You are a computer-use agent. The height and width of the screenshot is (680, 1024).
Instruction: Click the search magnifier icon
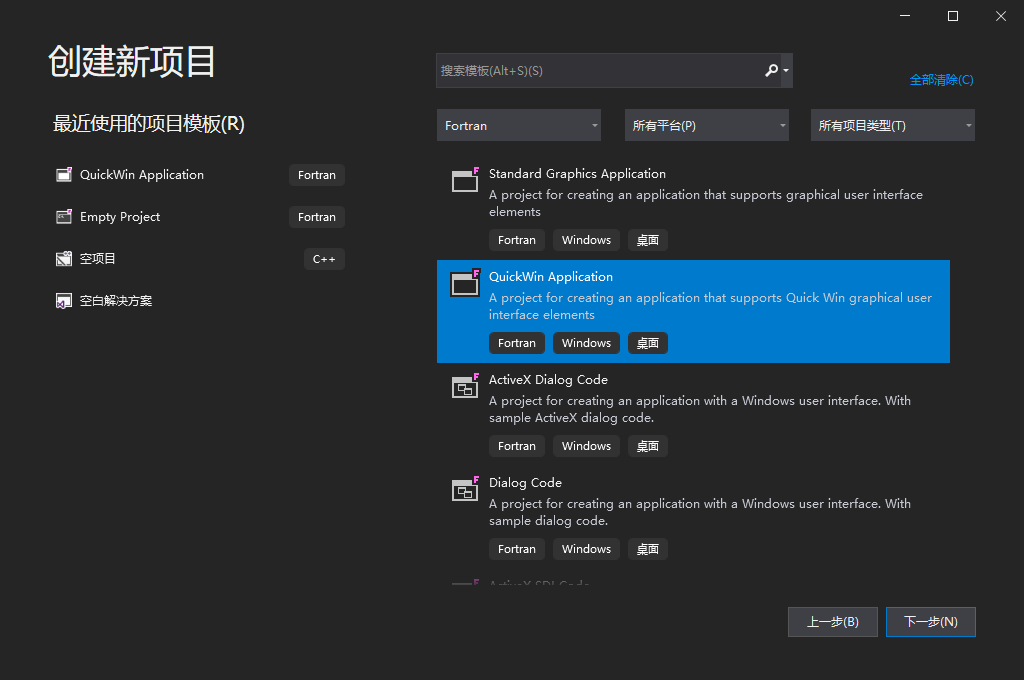pyautogui.click(x=772, y=70)
